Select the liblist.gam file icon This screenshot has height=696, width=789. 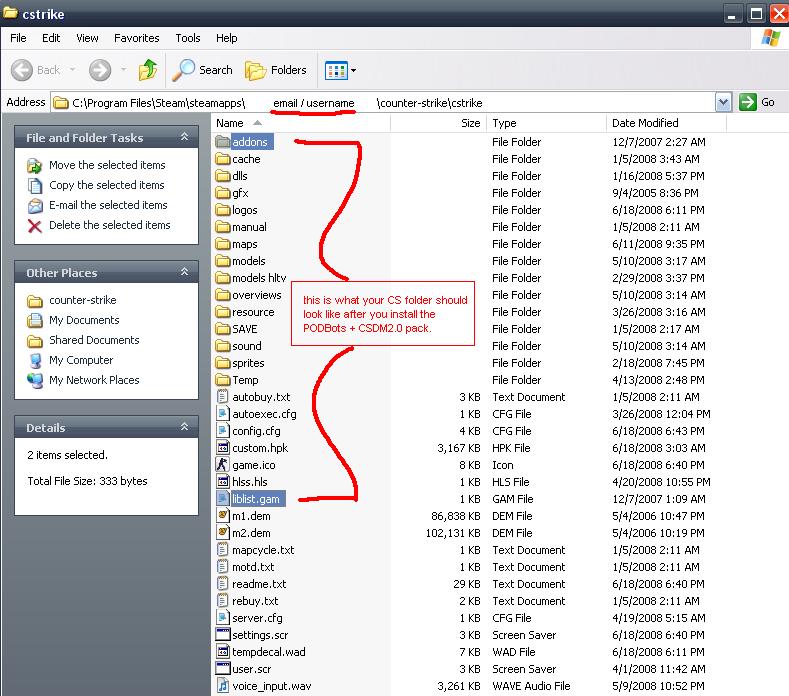click(x=222, y=499)
